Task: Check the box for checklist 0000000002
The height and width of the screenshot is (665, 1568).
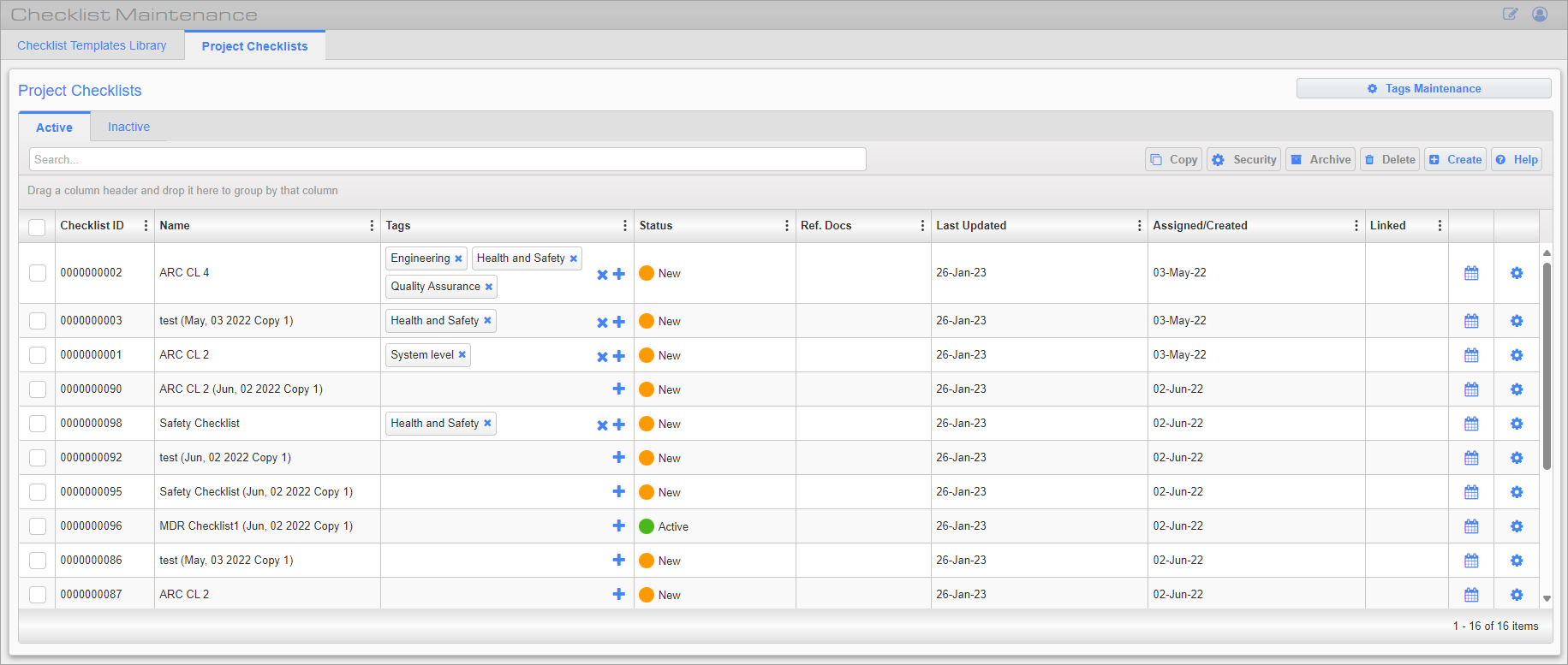Action: coord(38,273)
